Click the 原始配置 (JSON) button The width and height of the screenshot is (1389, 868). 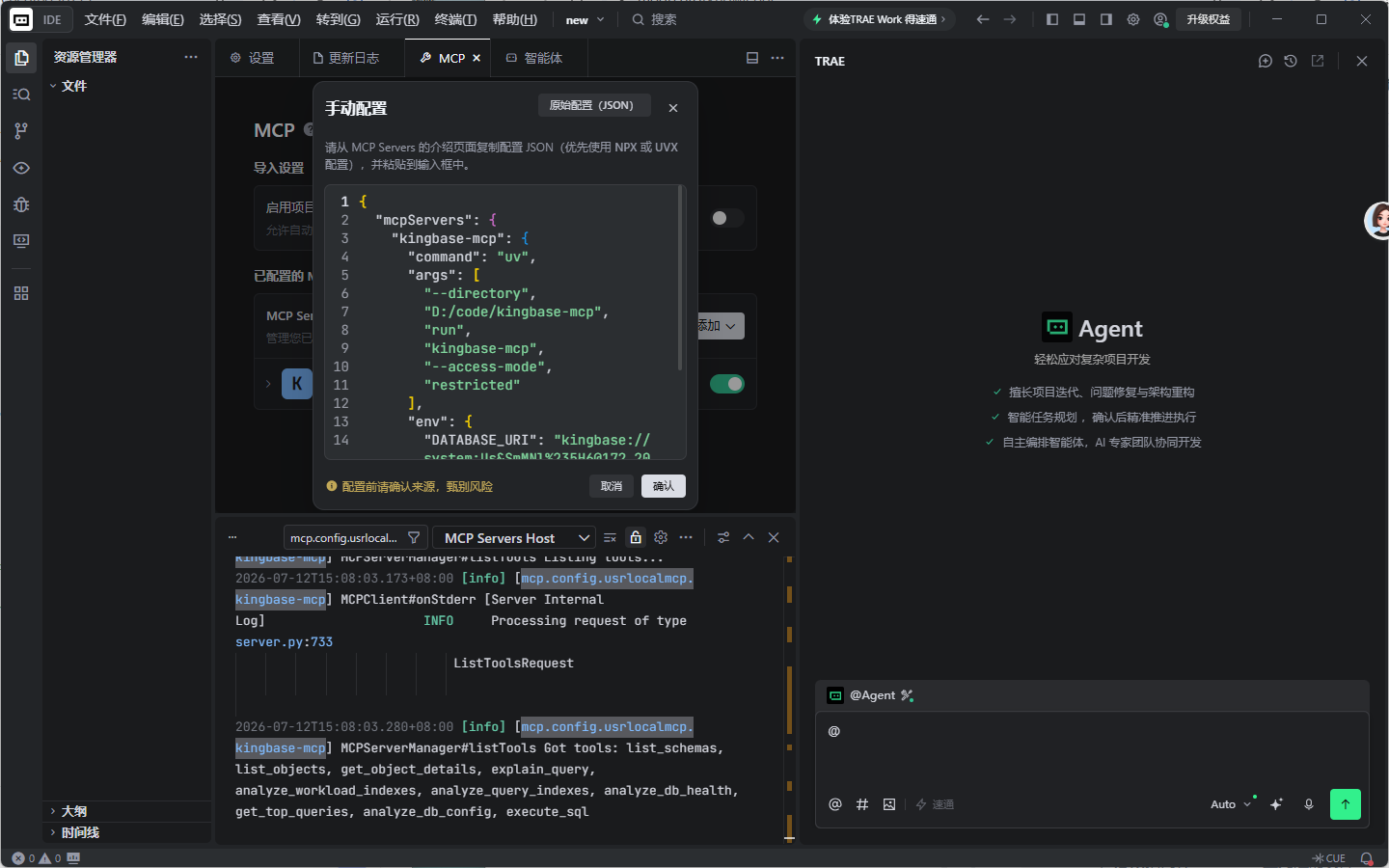[594, 105]
